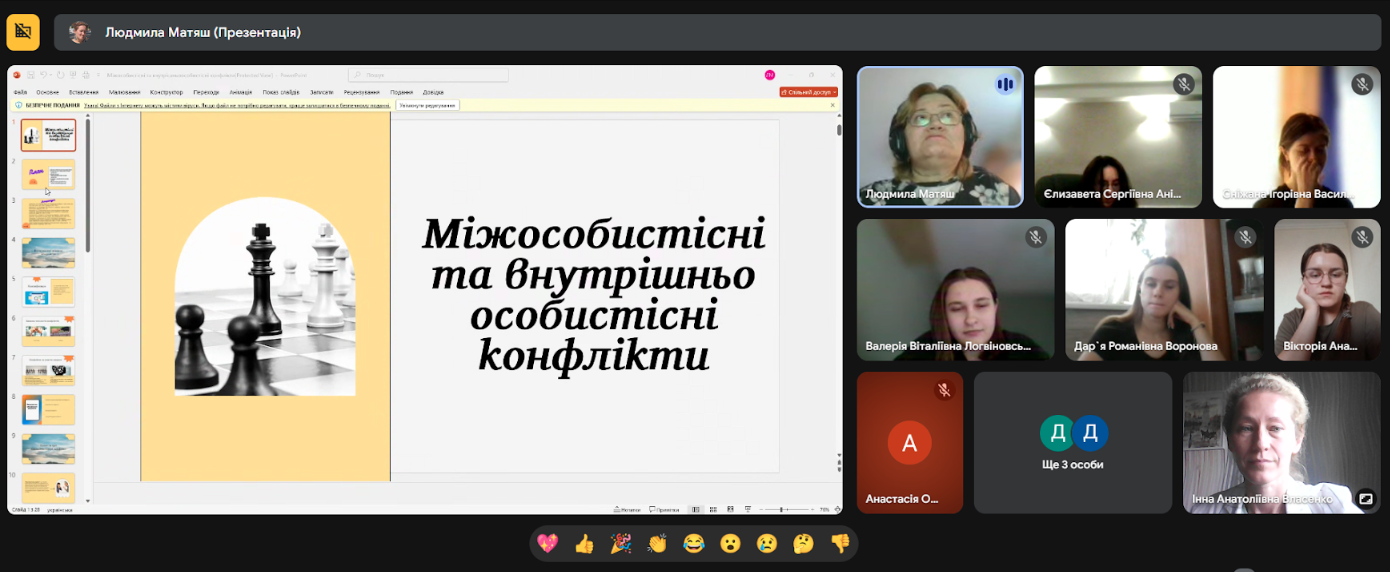Click the undo icon in PowerPoint title bar

tap(43, 75)
